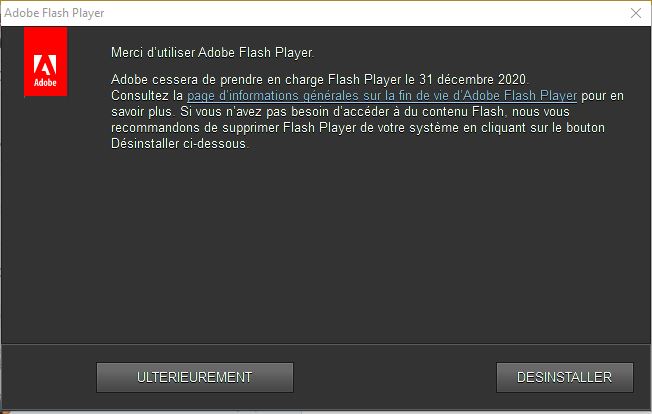This screenshot has width=652, height=414.
Task: Click the white "A" symbol in the logo
Action: point(44,66)
